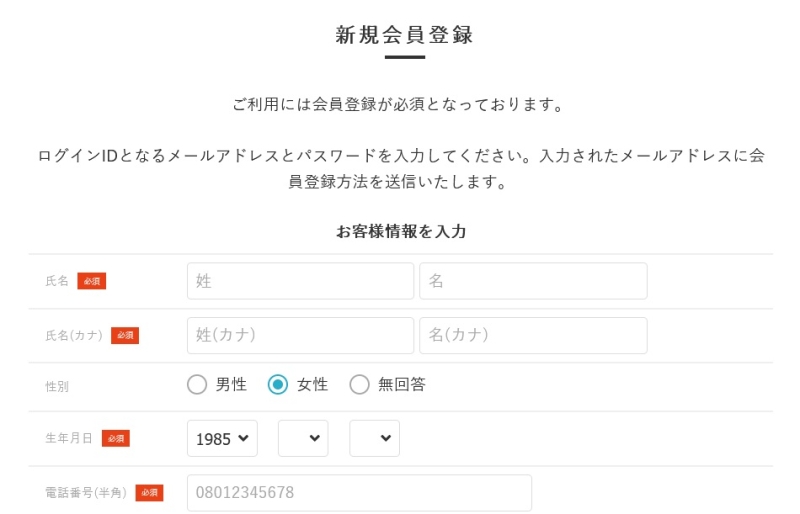
Task: Choose the 無回答 gender option
Action: coord(359,385)
